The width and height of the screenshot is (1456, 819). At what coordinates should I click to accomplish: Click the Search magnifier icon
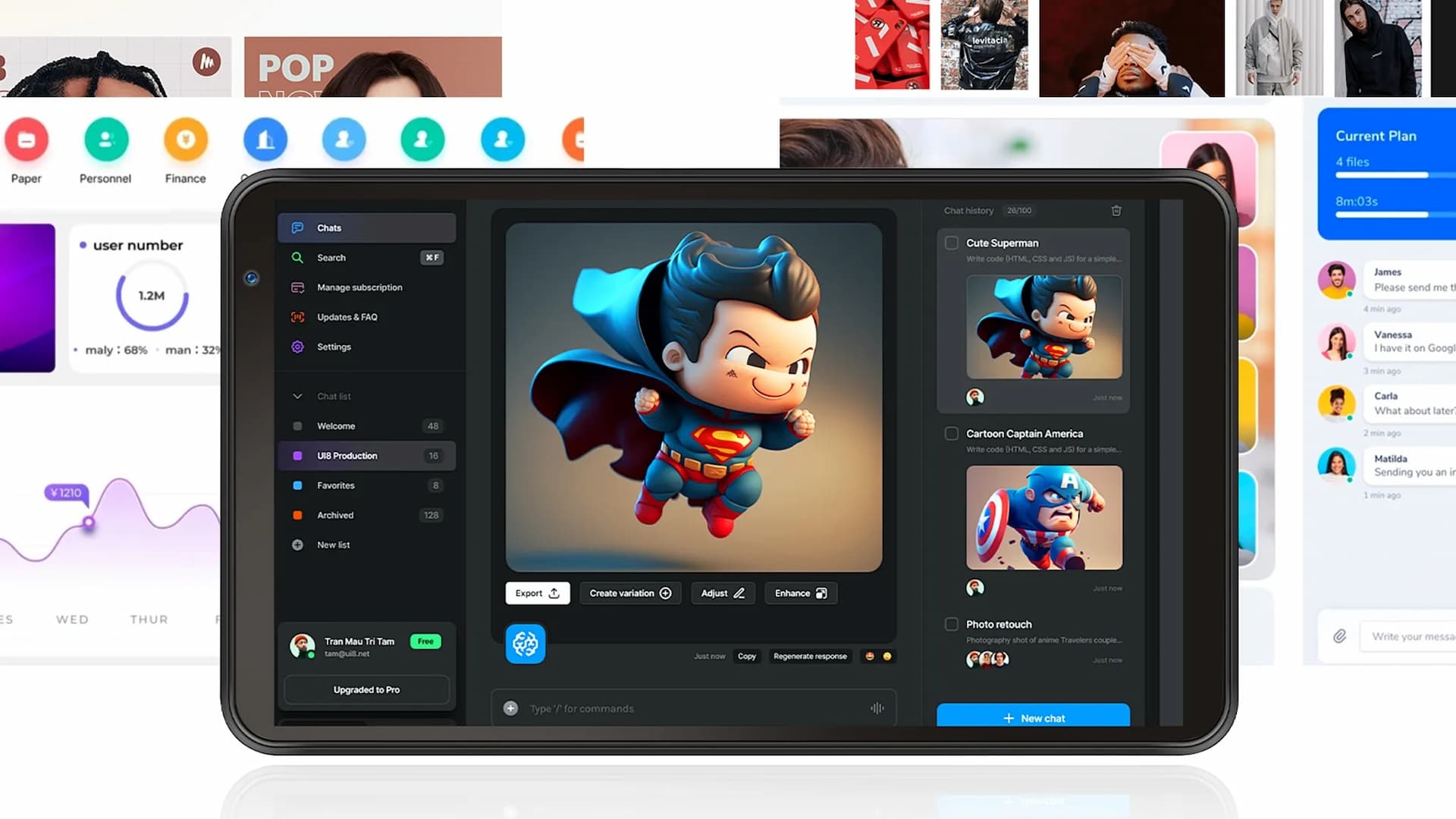(x=297, y=257)
